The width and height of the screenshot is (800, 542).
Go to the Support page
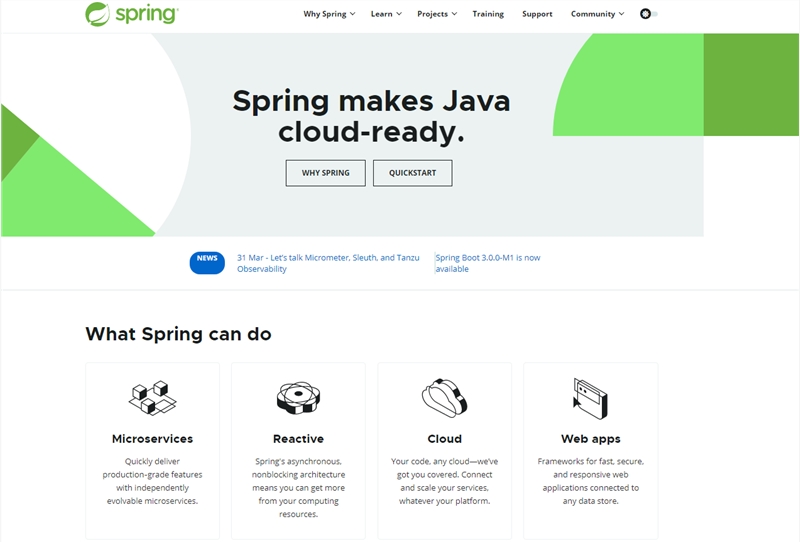tap(537, 14)
